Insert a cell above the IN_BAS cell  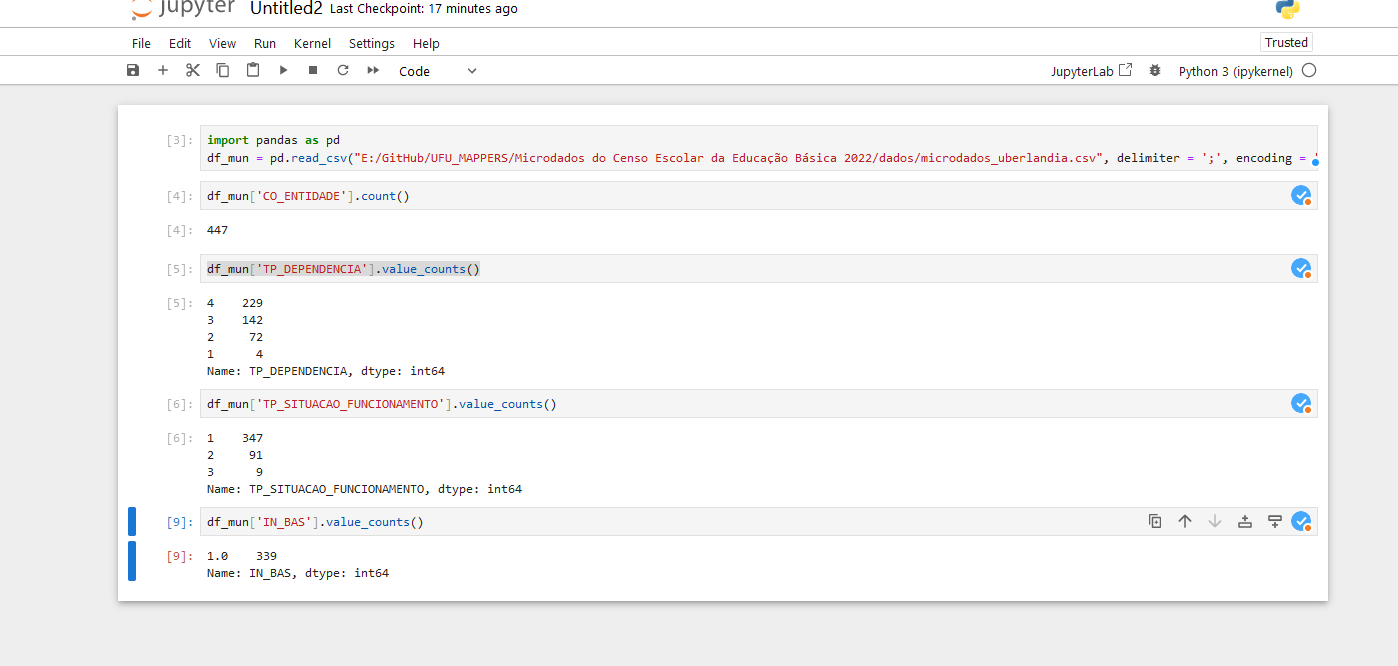1245,521
